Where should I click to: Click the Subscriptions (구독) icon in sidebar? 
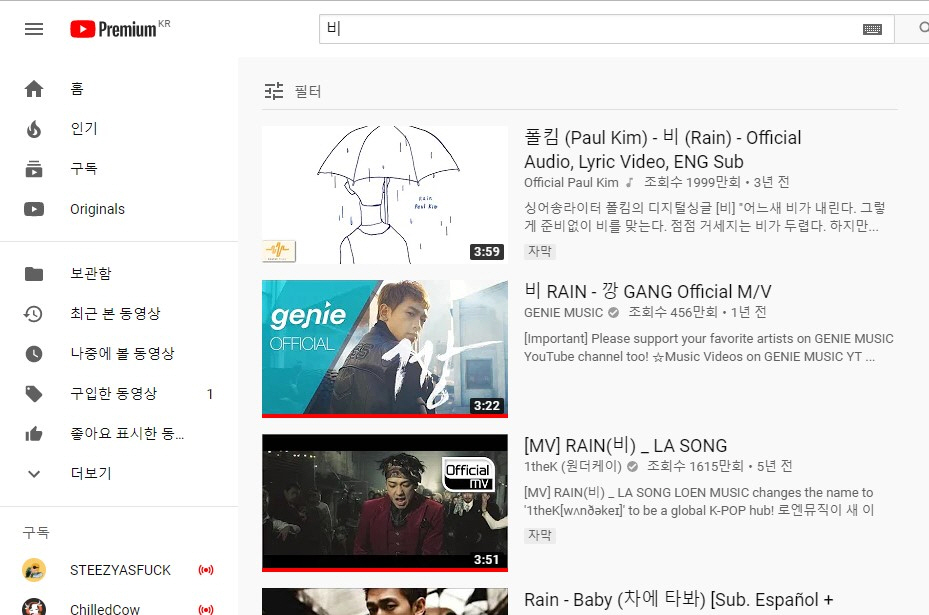(x=34, y=169)
